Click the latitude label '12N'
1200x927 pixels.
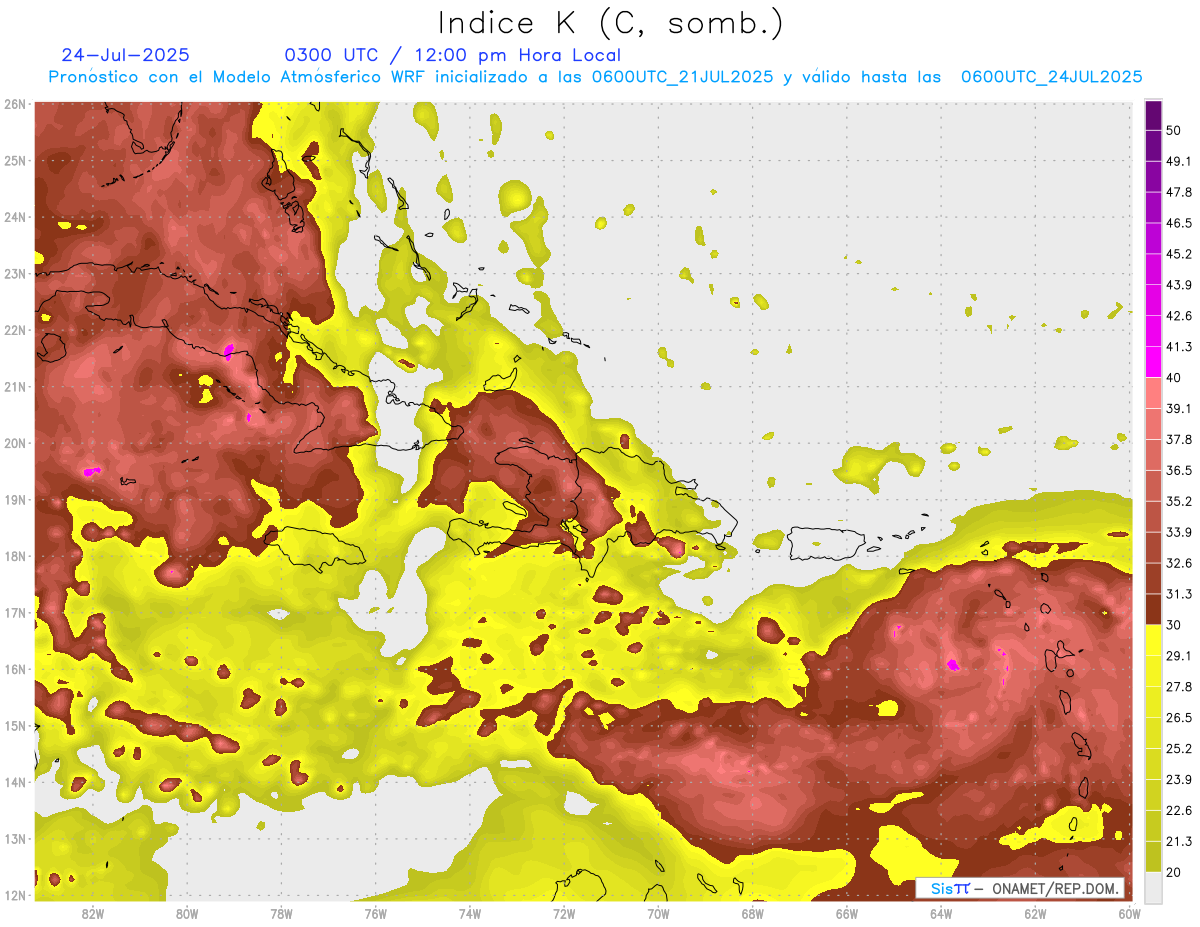[14, 895]
